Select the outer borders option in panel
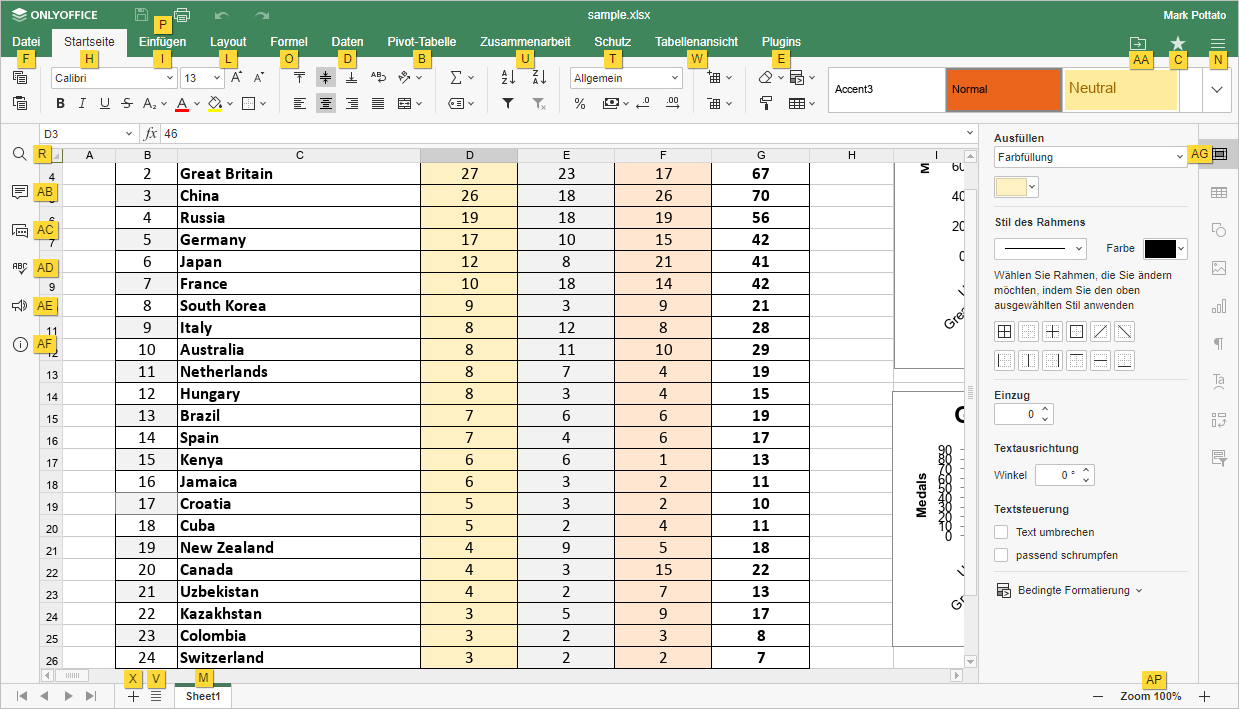The width and height of the screenshot is (1239, 709). [x=1077, y=332]
